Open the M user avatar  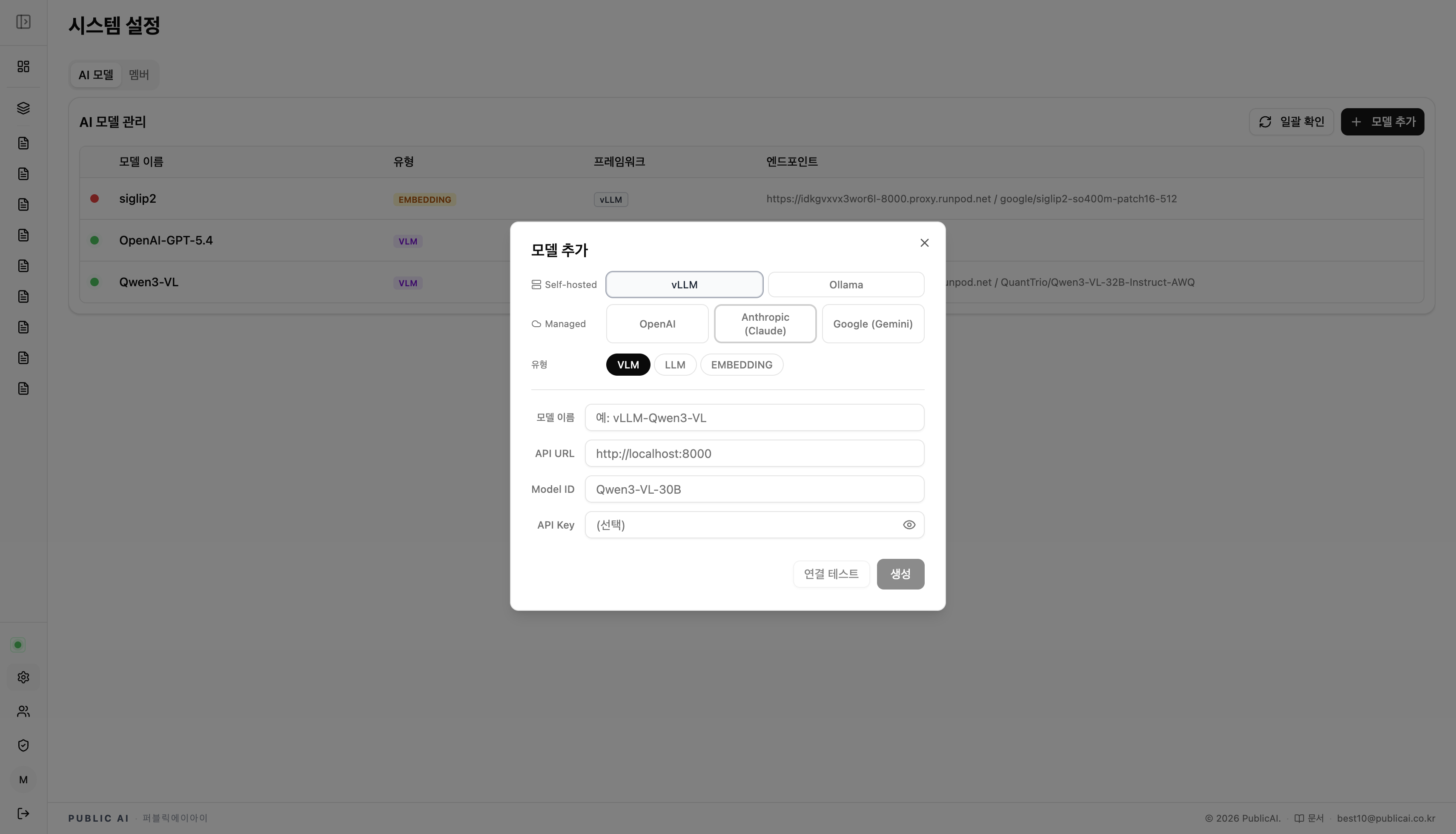(x=23, y=779)
